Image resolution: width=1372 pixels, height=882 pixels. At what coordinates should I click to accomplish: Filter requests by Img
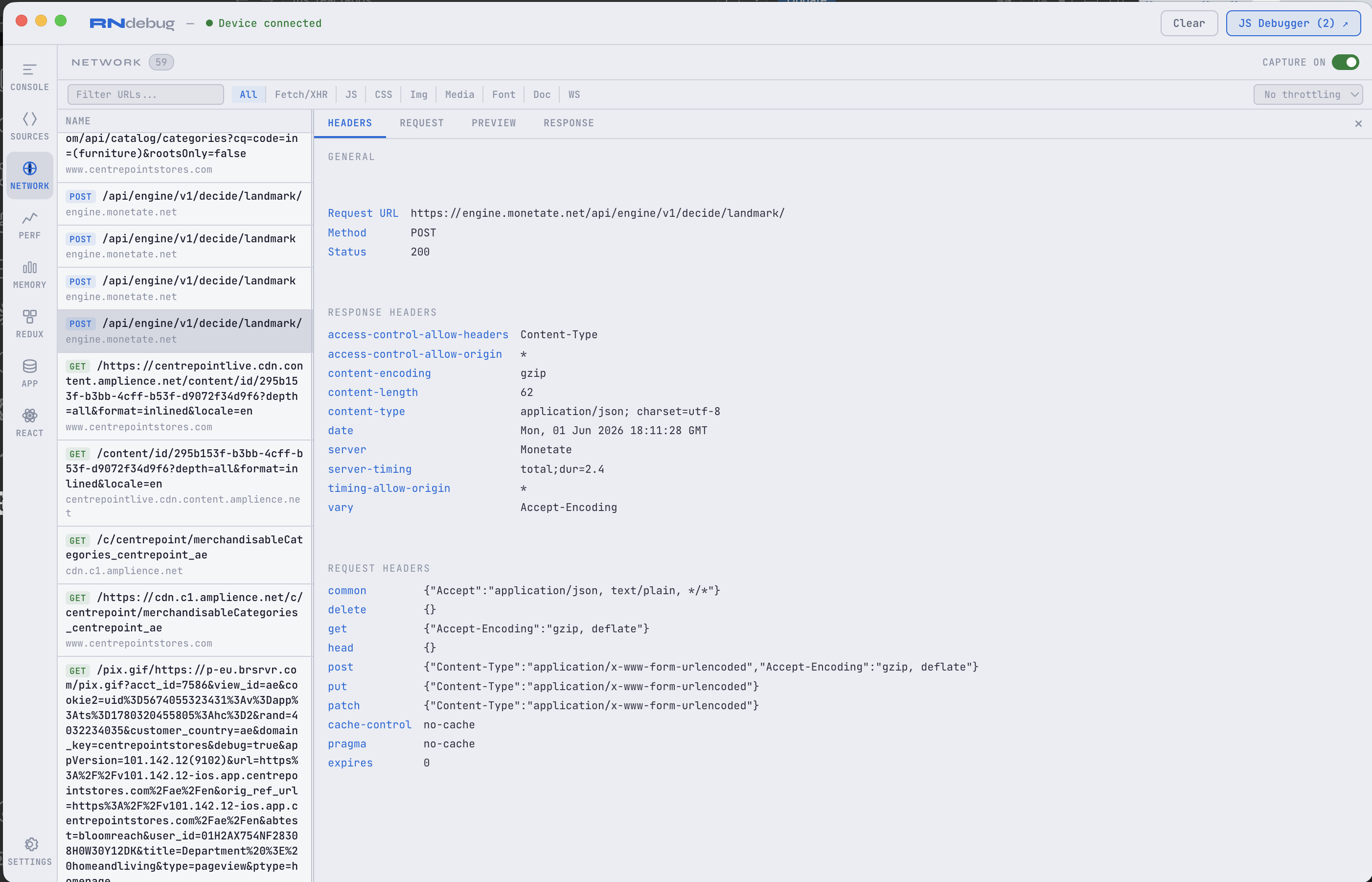click(418, 94)
